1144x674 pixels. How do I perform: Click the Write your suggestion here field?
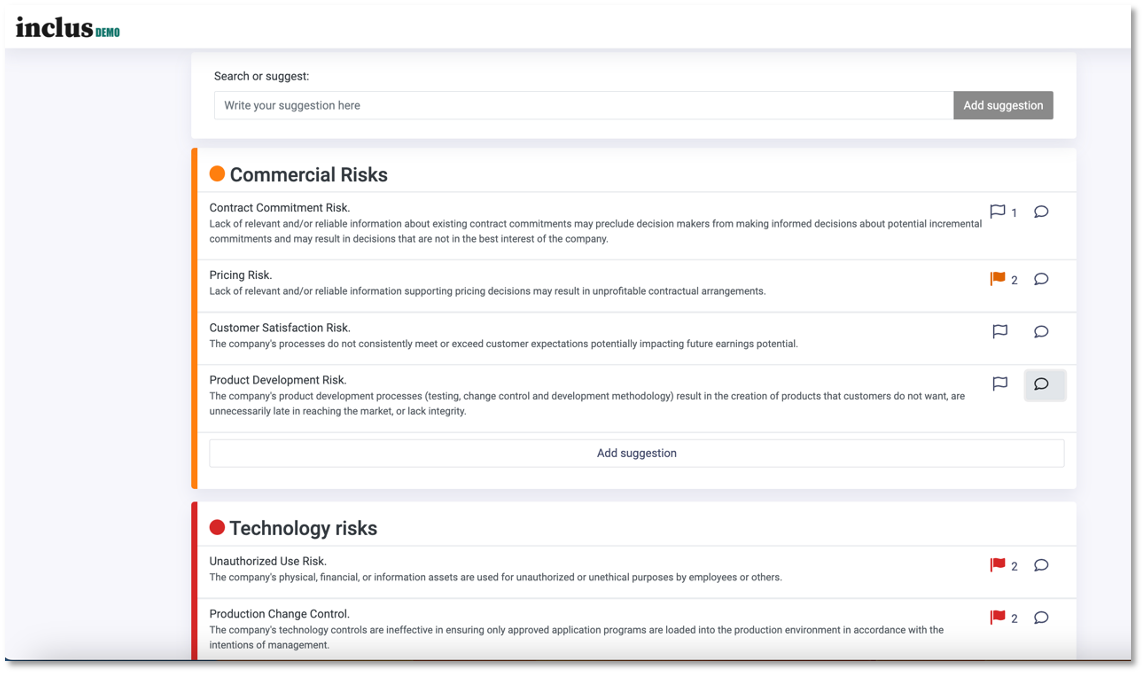tap(580, 105)
